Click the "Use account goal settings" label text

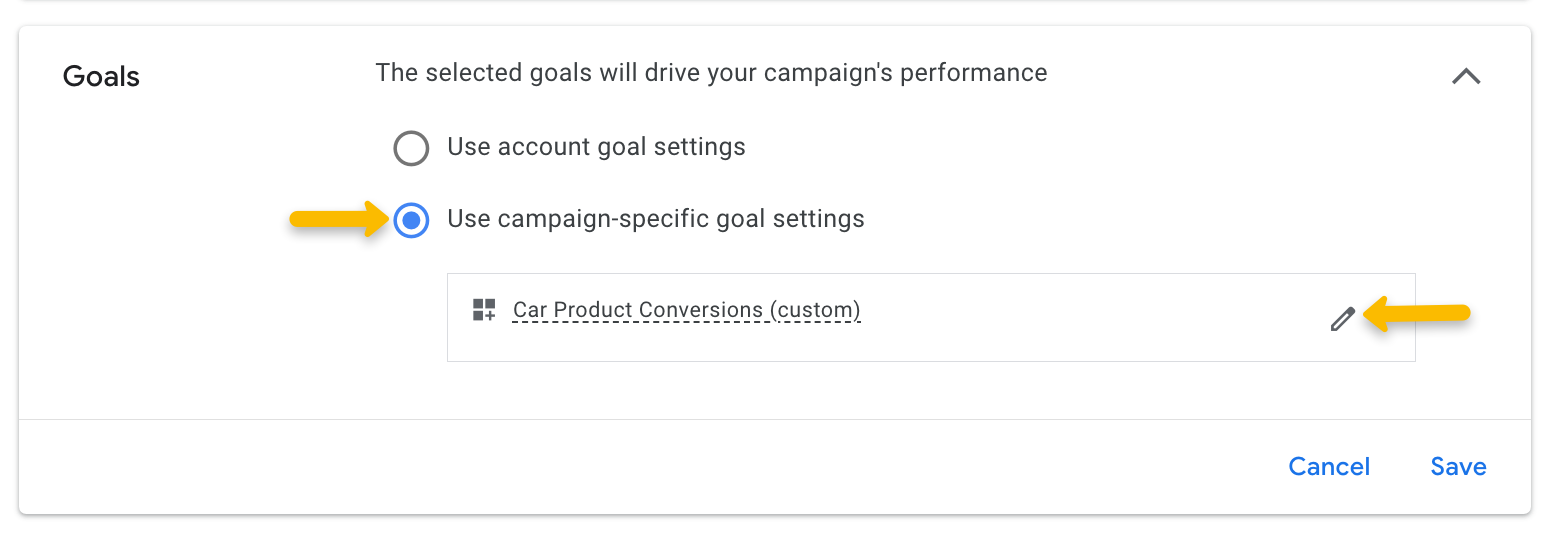tap(596, 148)
